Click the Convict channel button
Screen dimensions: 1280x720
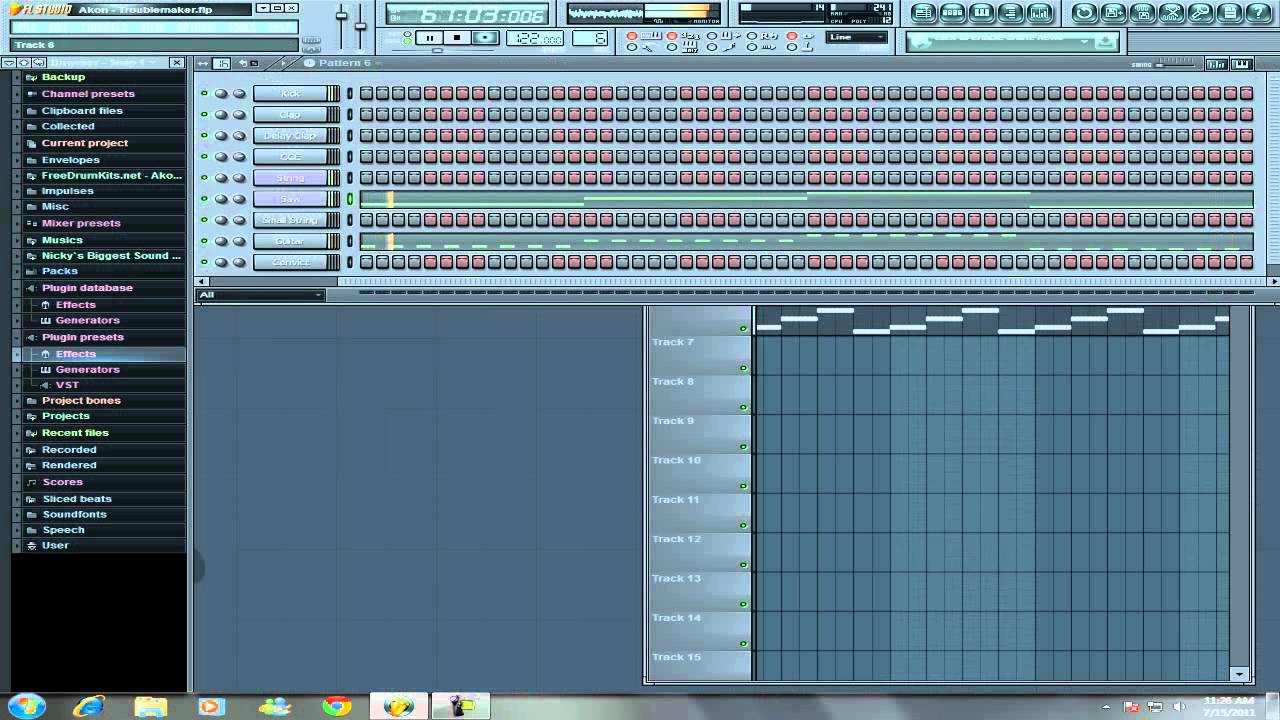pos(290,262)
